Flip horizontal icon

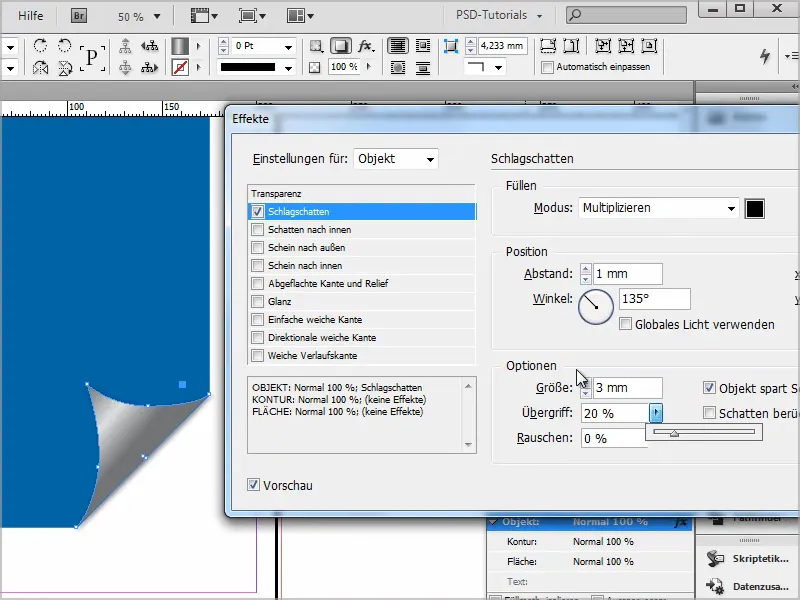tap(40, 67)
